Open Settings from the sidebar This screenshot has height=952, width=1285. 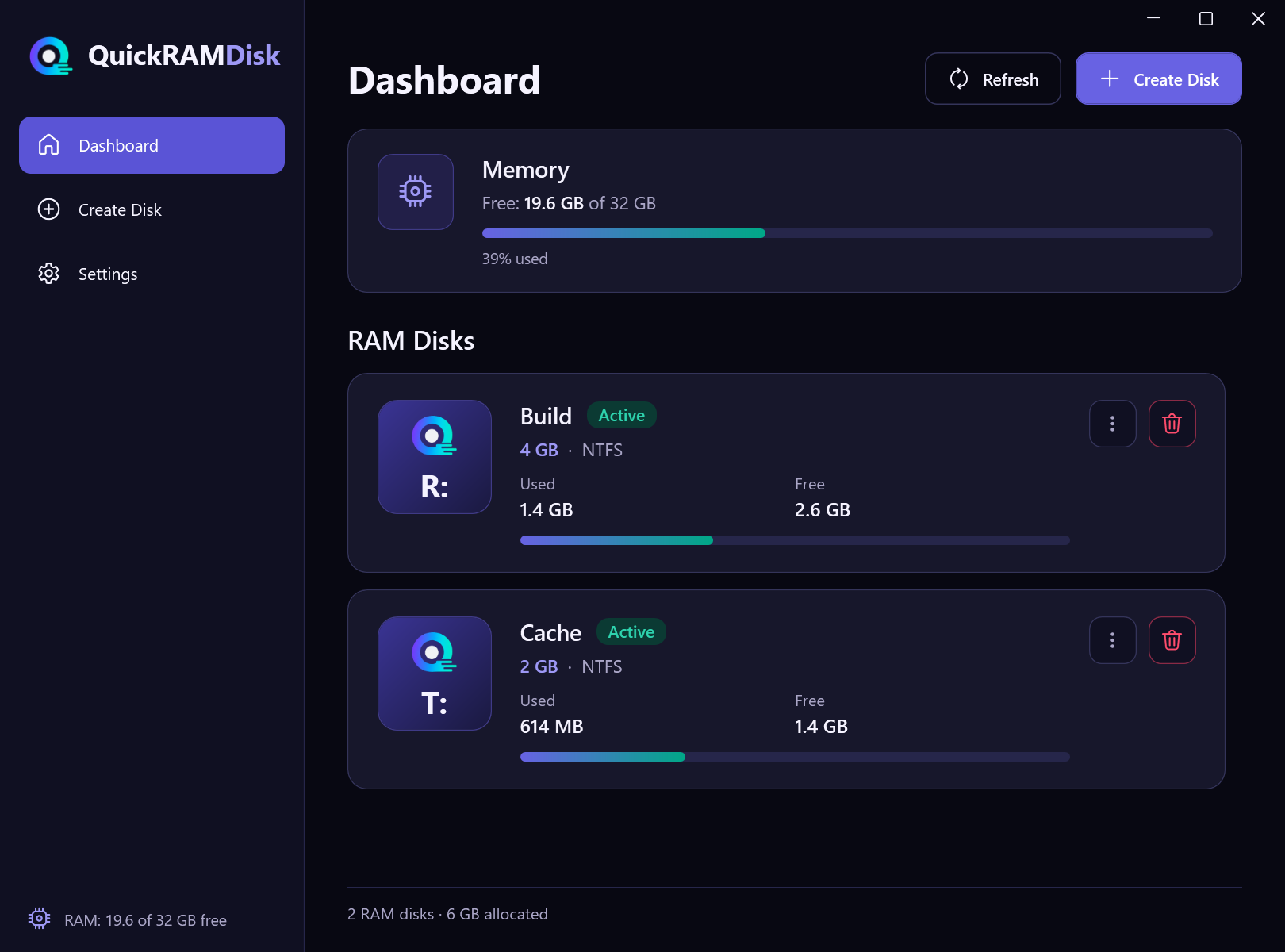click(x=152, y=274)
